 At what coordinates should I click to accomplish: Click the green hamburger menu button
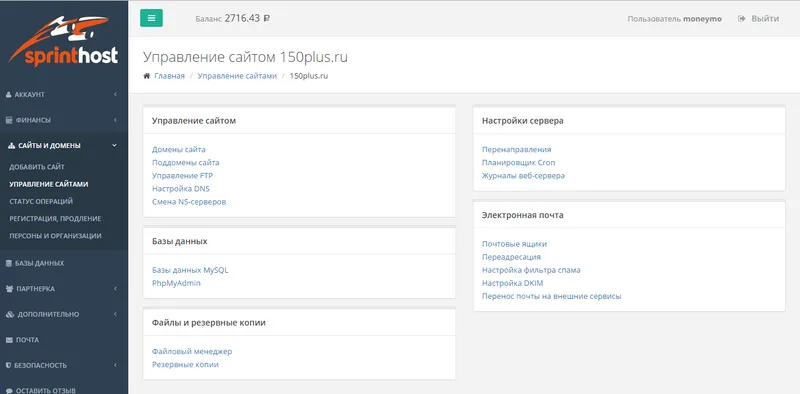[x=152, y=18]
